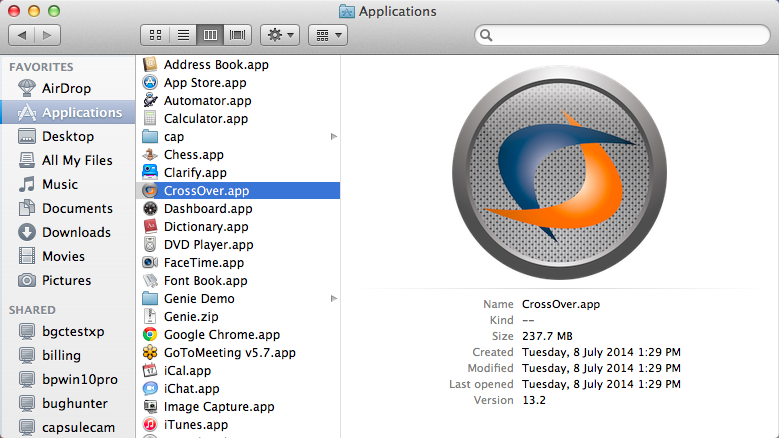Screen dimensions: 779x438
Task: Select Calculator.app icon
Action: click(x=150, y=119)
